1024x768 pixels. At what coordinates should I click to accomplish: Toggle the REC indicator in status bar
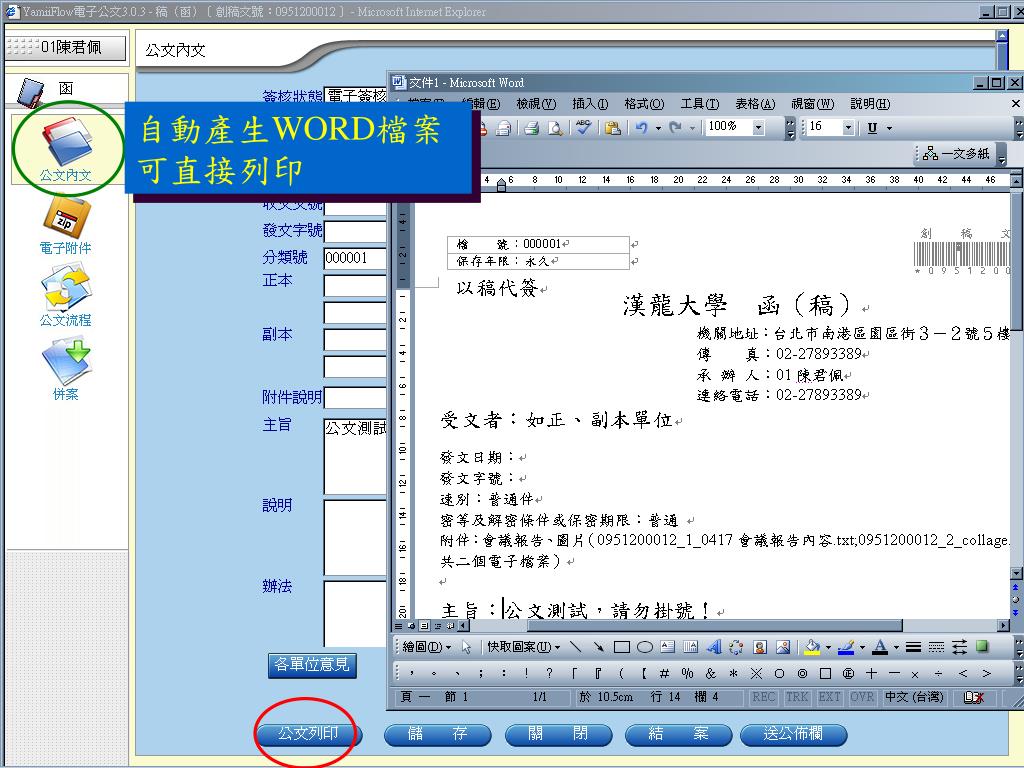763,697
